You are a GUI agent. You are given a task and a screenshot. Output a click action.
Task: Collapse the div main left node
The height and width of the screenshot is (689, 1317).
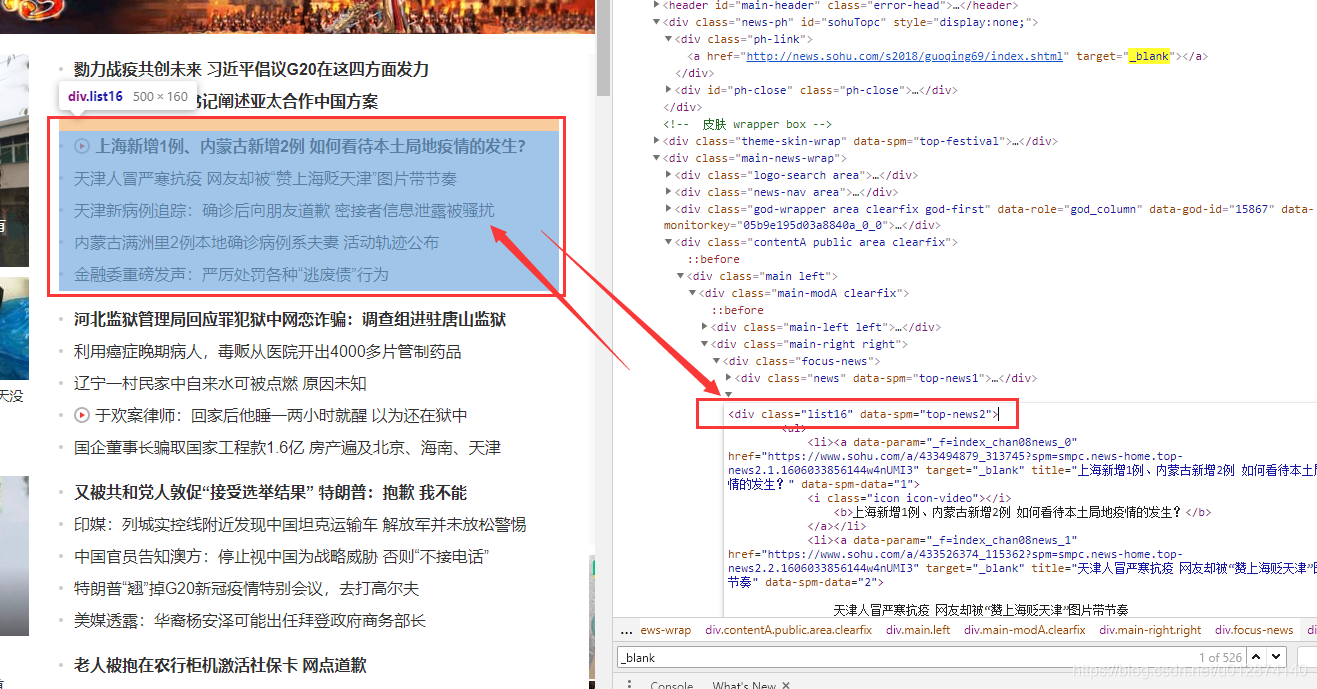coord(681,276)
